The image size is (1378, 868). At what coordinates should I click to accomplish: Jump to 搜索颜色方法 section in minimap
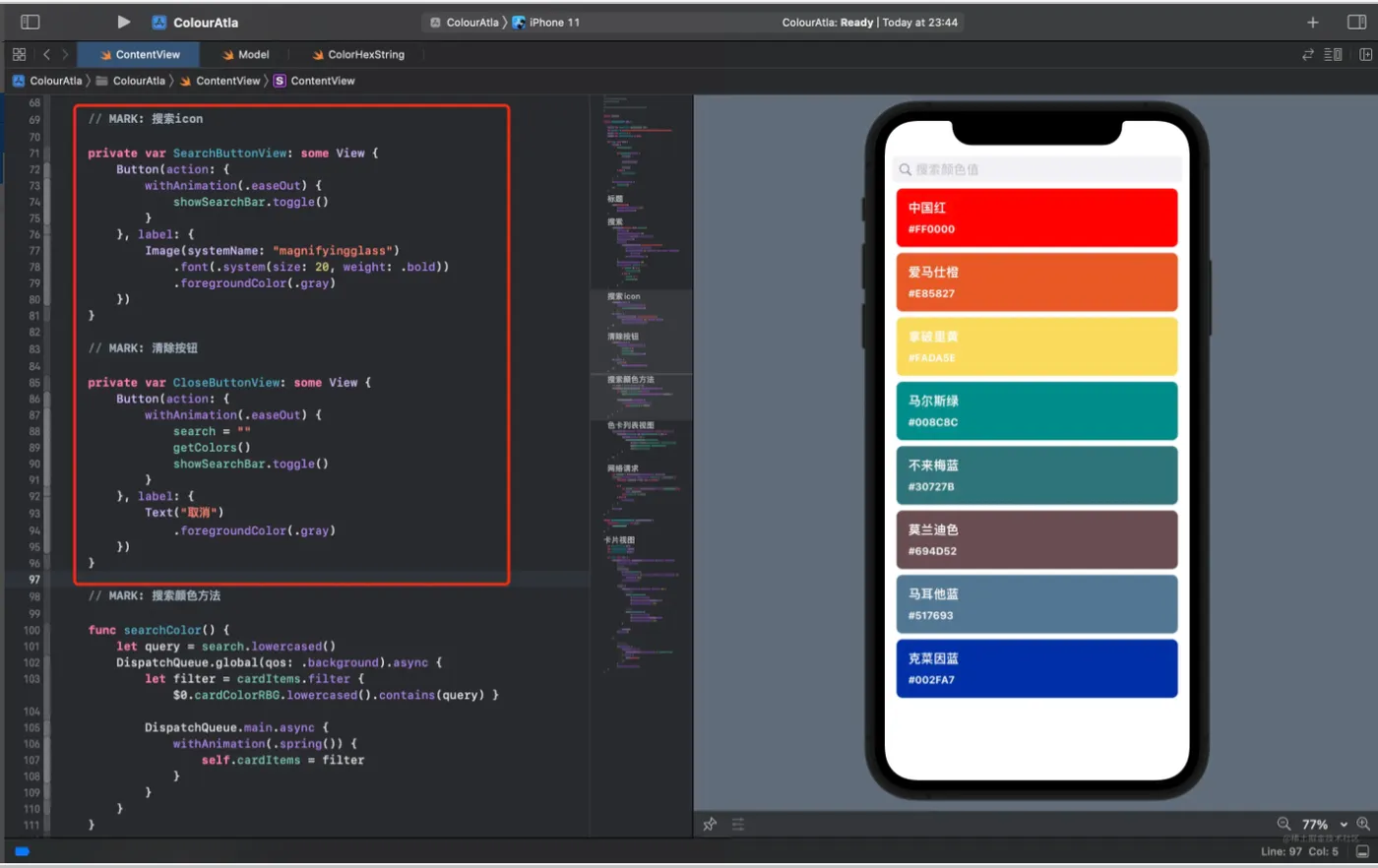pyautogui.click(x=630, y=379)
